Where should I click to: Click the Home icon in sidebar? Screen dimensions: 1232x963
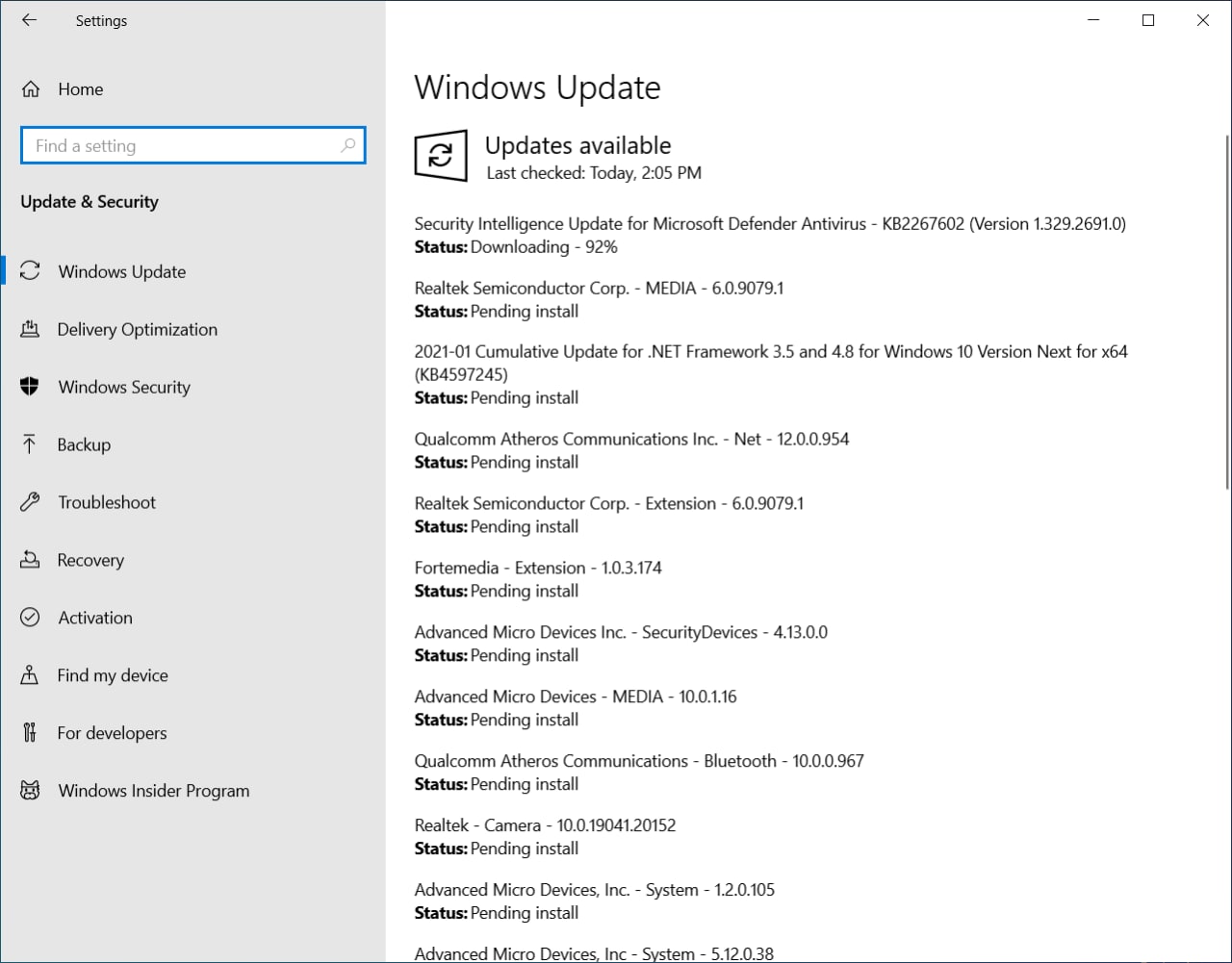tap(31, 89)
